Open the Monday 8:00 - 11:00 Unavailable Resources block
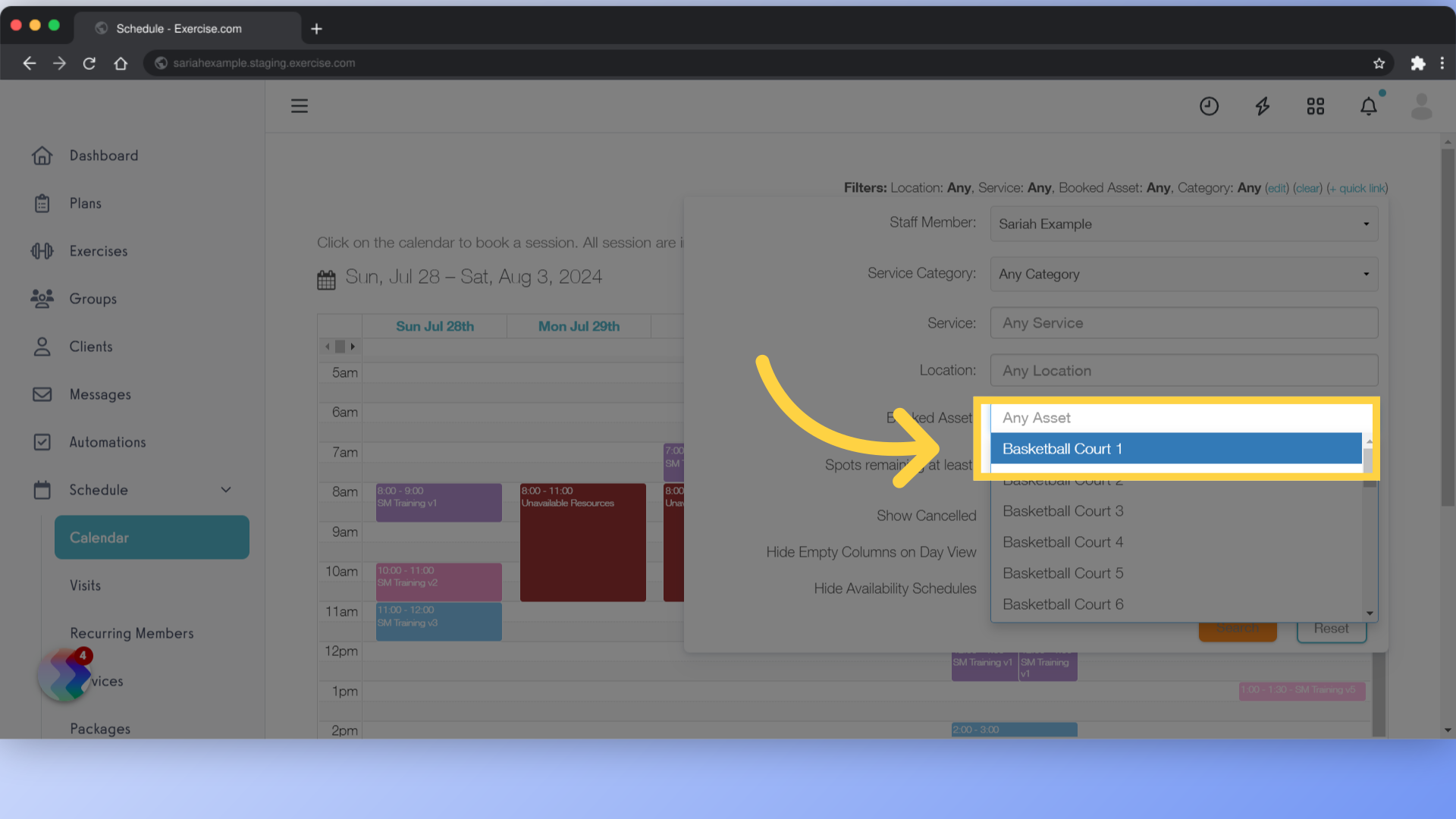Image resolution: width=1456 pixels, height=819 pixels. (x=583, y=543)
